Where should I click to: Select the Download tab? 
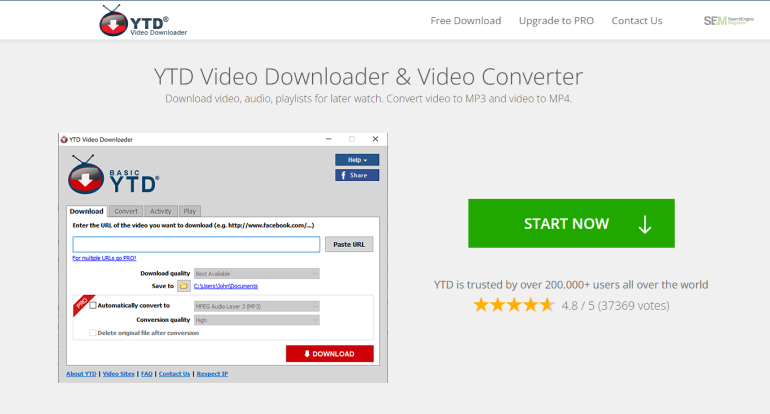(x=86, y=211)
